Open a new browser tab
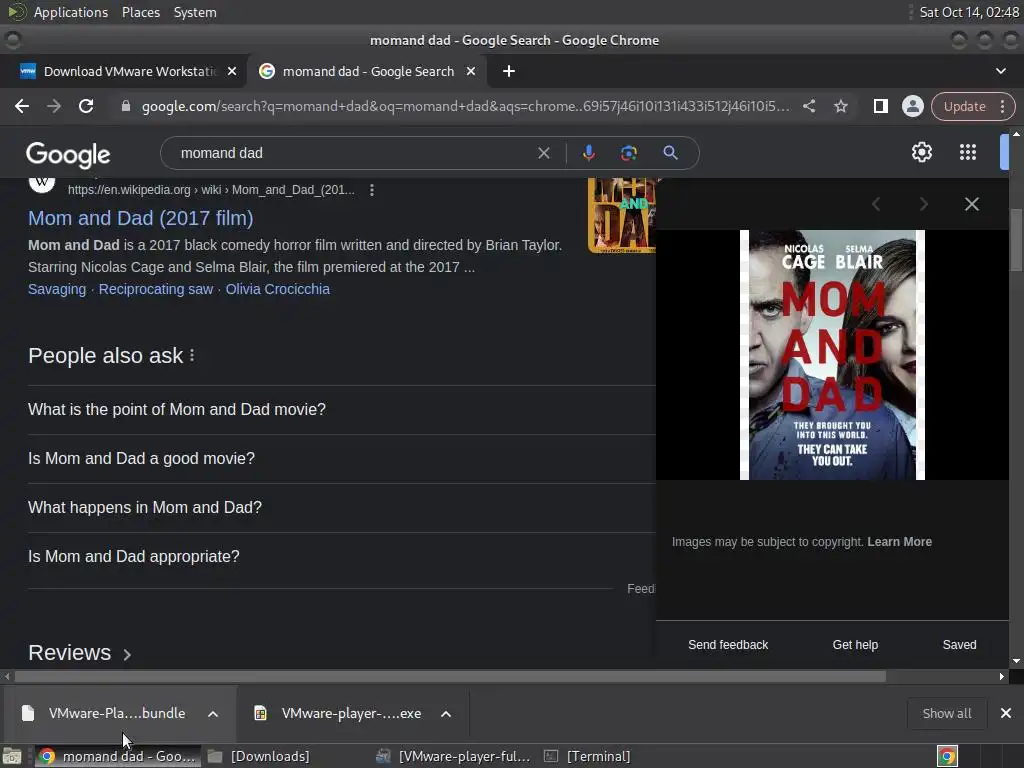 point(509,71)
